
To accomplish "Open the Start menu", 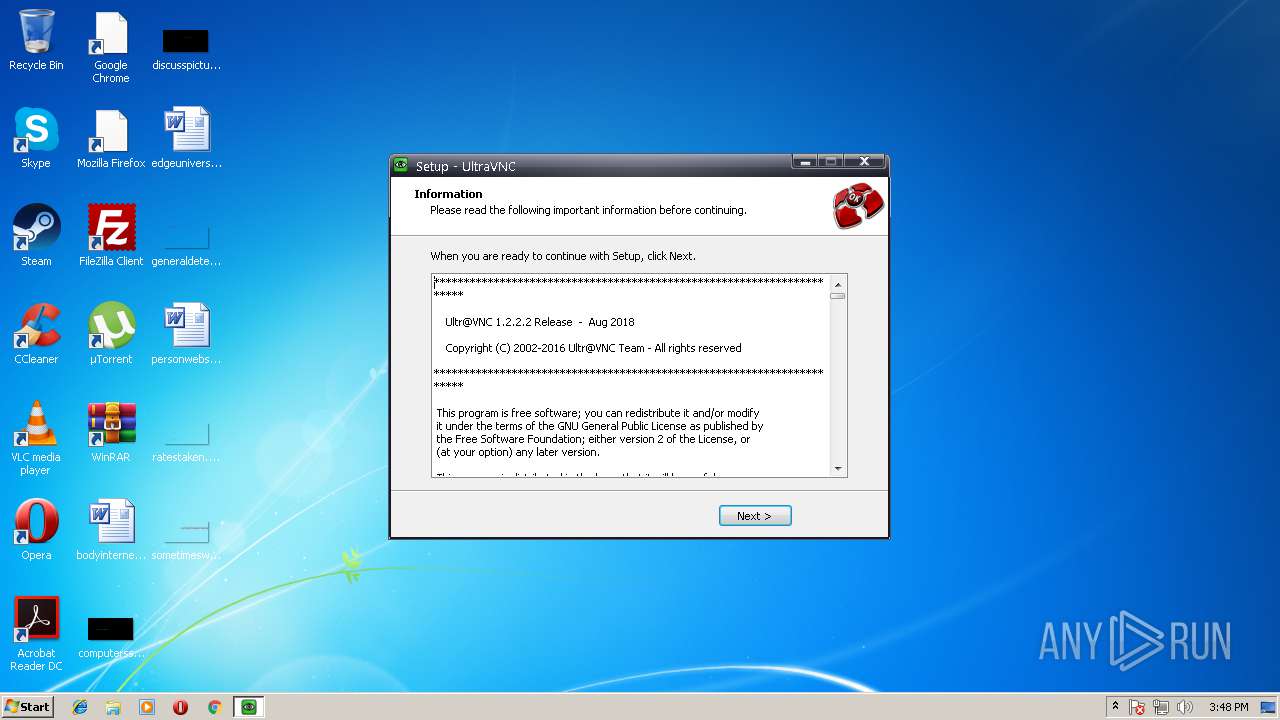I will [27, 707].
